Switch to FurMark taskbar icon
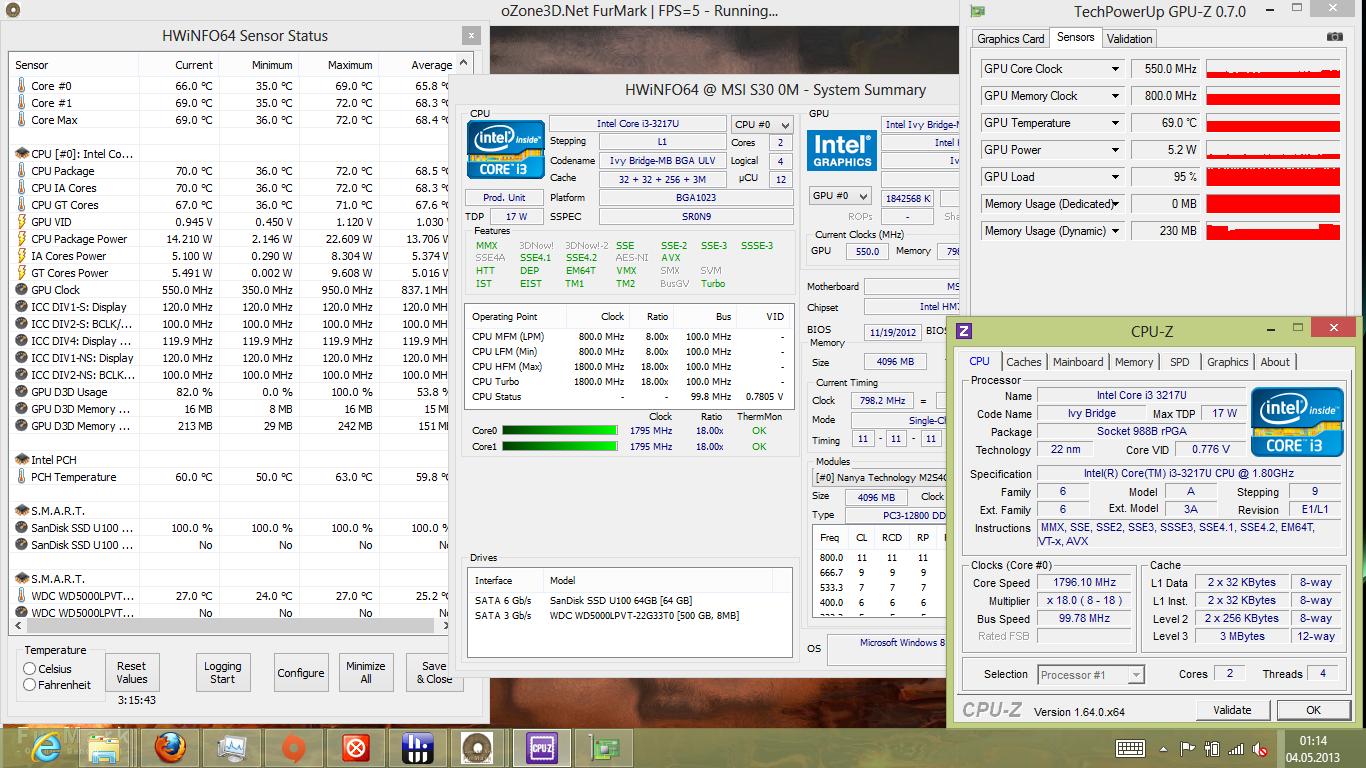 pos(479,747)
